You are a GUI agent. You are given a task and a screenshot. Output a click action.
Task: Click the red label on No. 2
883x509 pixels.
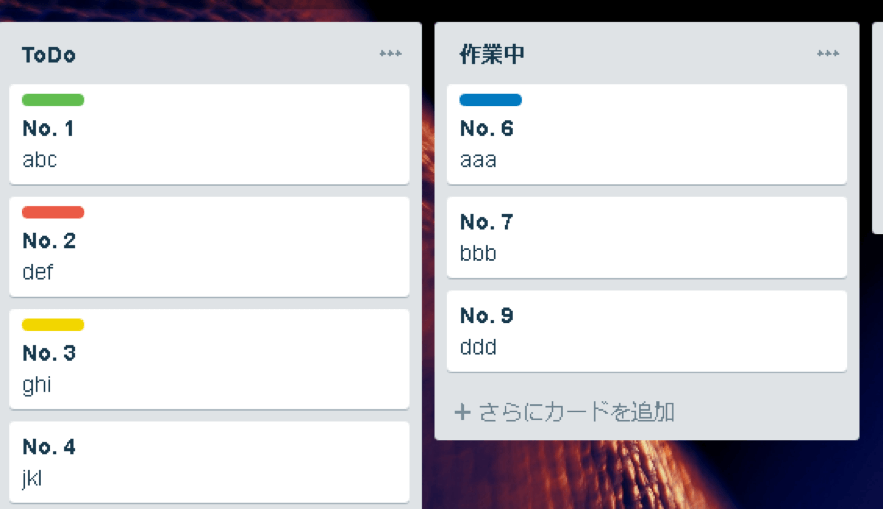pos(53,212)
